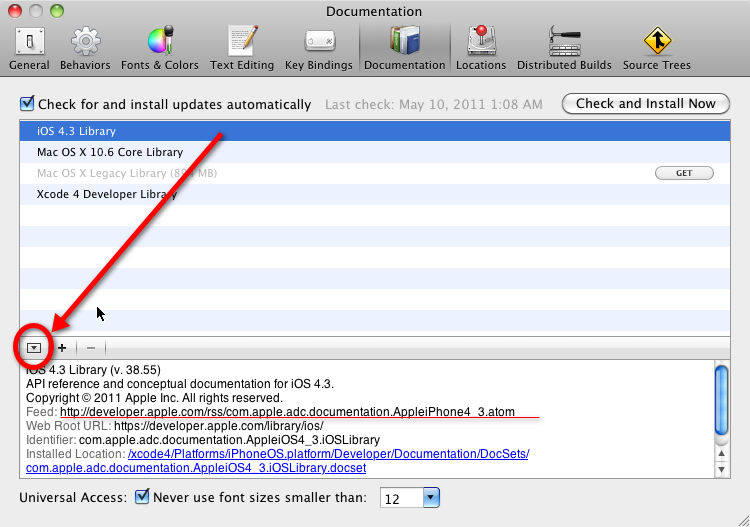Open the Fonts & Colors preferences pane

pos(160,49)
